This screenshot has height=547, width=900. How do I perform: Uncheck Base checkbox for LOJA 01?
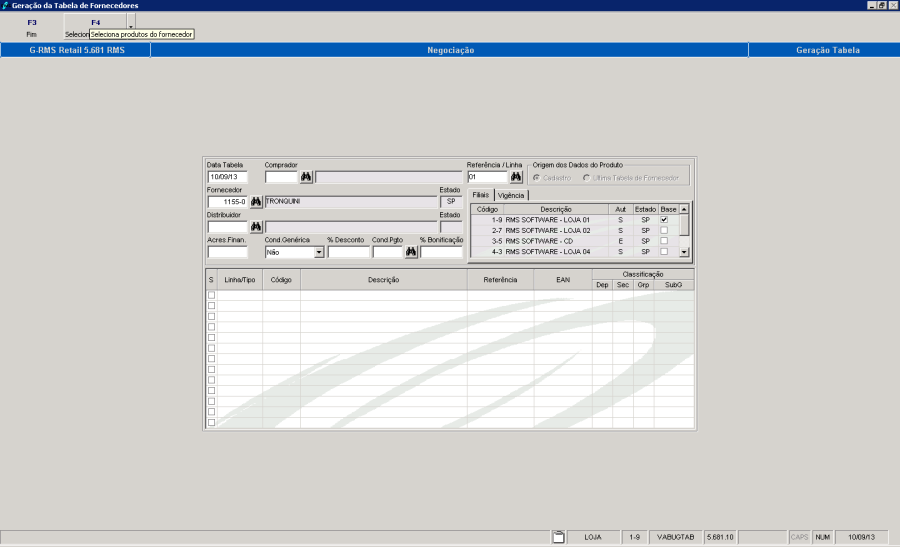(x=664, y=220)
